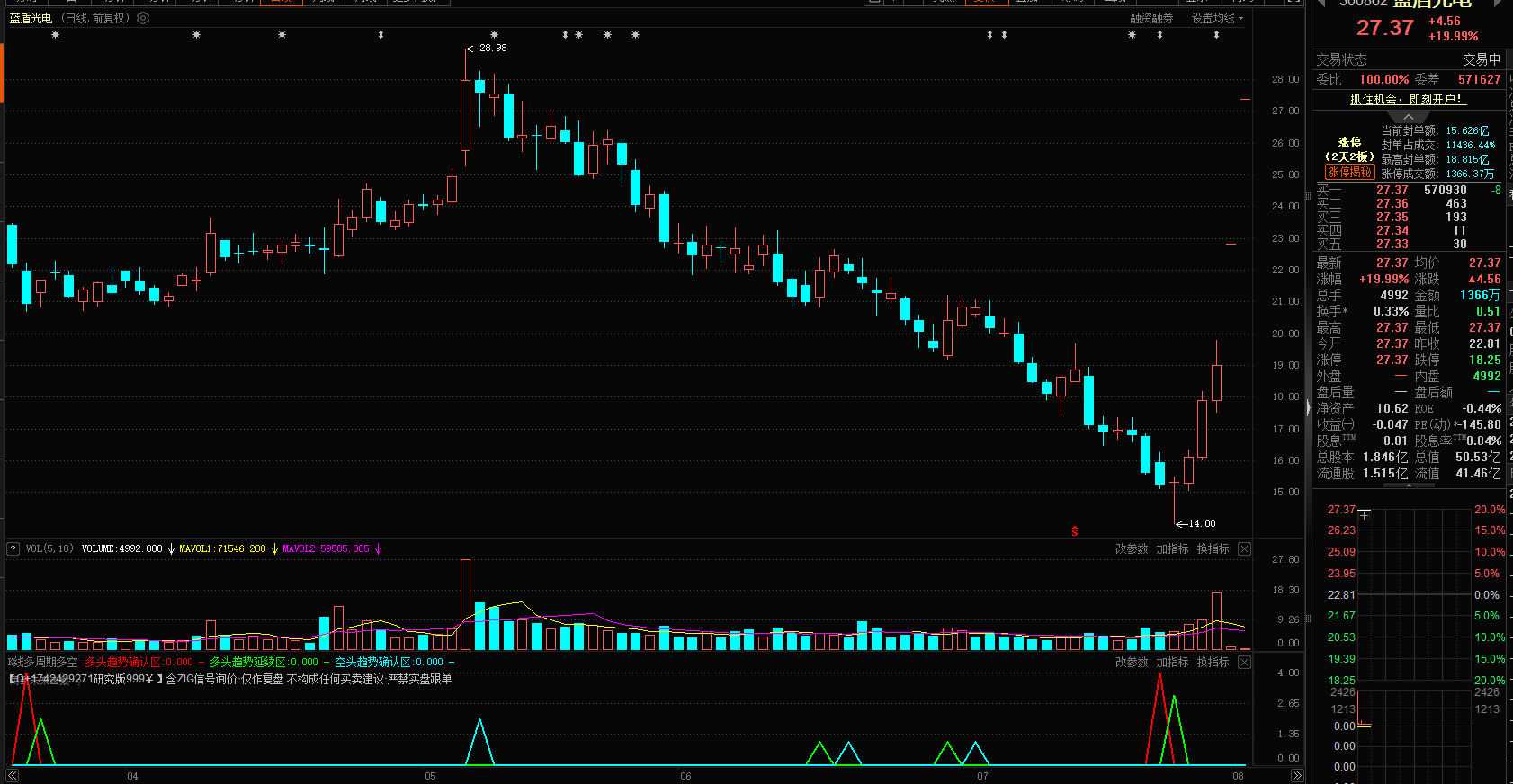Viewport: 1513px width, 784px height.
Task: Click the 净资产 value 10.62
Action: click(1392, 408)
